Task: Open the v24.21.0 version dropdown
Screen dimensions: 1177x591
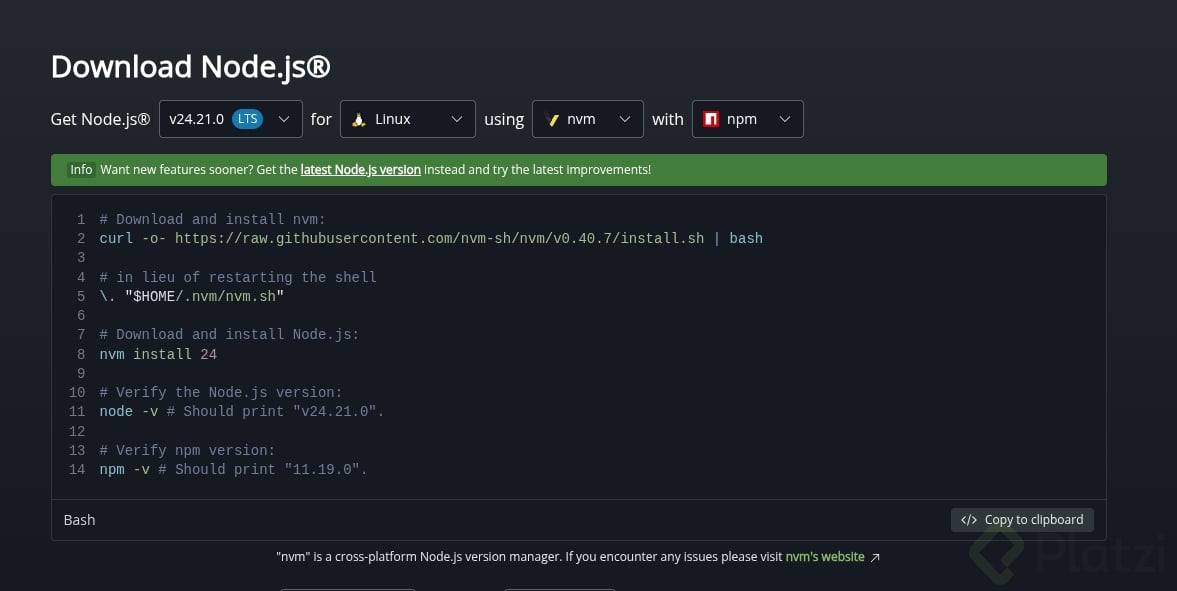Action: [230, 119]
